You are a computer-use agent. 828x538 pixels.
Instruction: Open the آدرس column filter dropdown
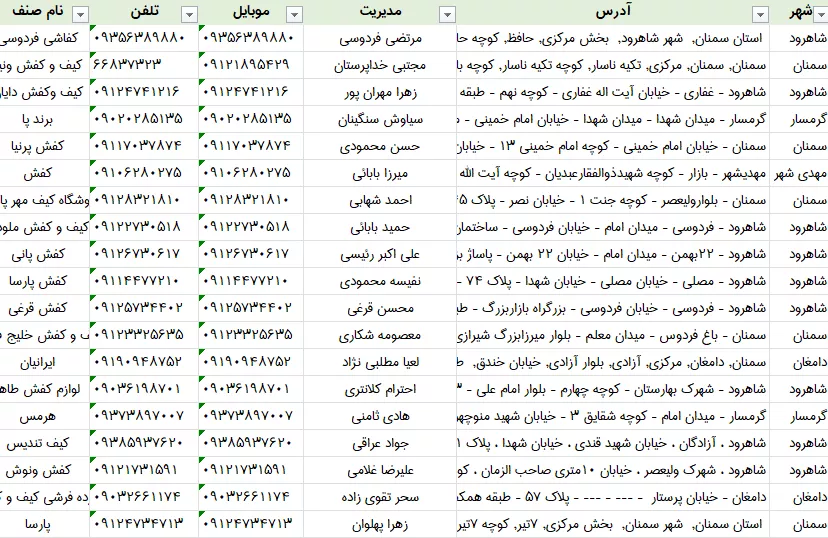760,15
